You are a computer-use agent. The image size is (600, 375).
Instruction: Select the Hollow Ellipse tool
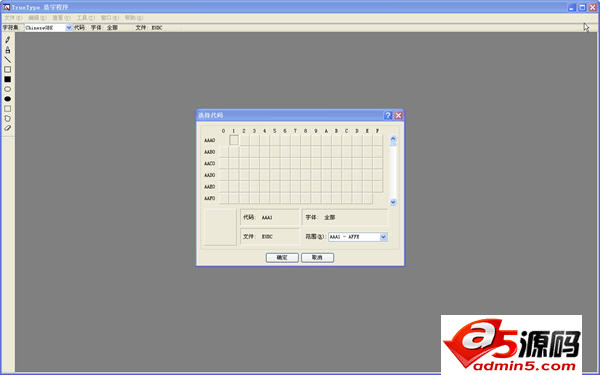[8, 89]
